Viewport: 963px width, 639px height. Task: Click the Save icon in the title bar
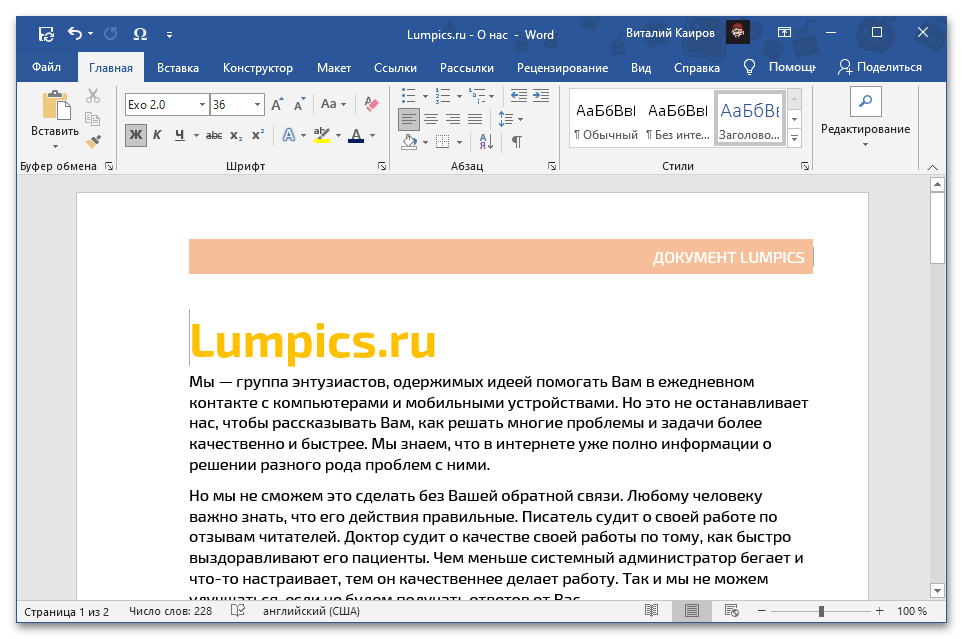(46, 34)
